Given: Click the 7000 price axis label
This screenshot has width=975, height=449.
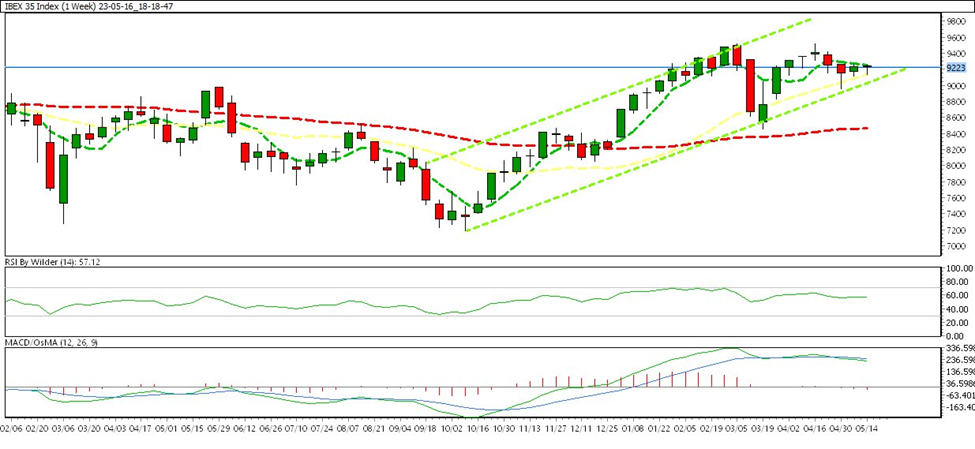Looking at the screenshot, I should (x=956, y=246).
